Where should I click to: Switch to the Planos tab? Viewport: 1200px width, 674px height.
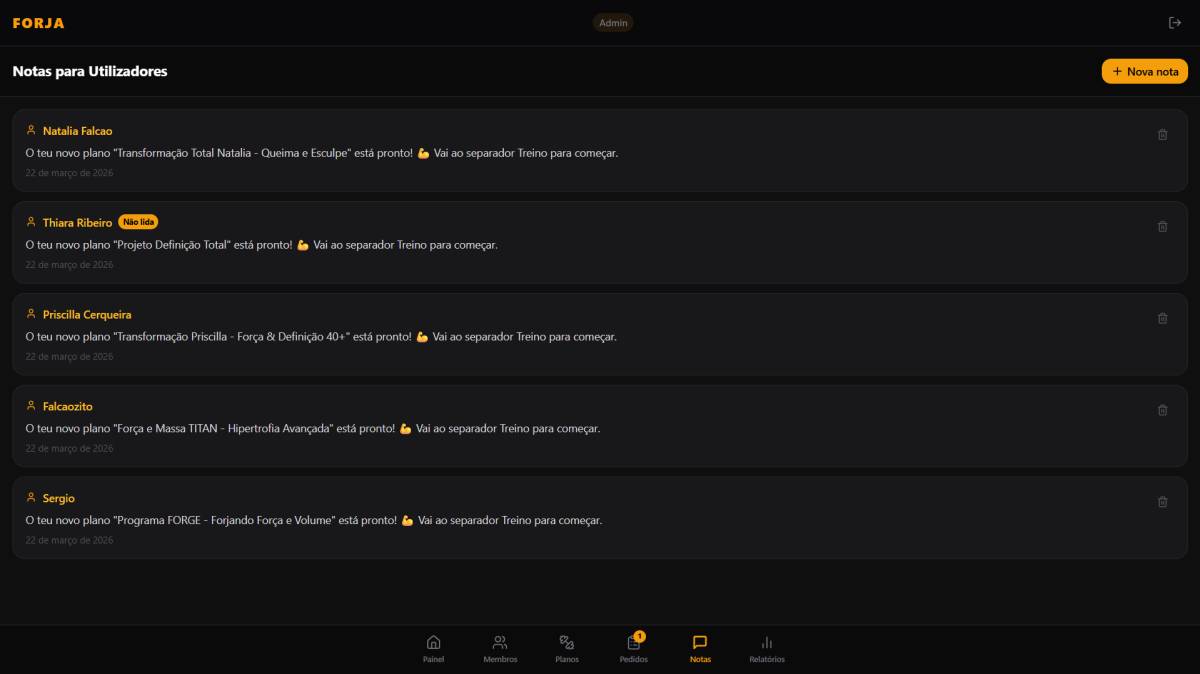click(x=567, y=649)
